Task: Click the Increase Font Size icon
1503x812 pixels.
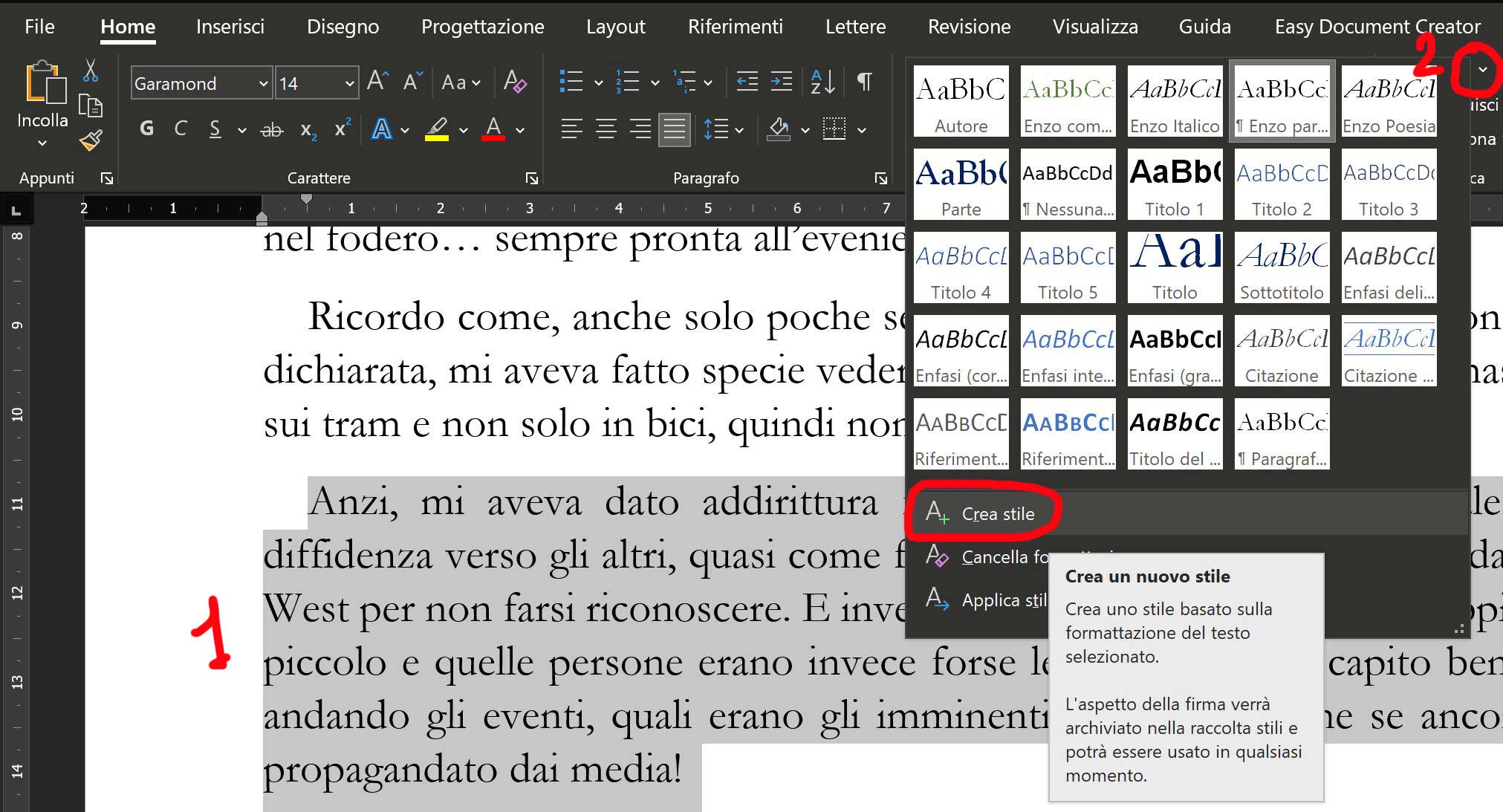Action: (377, 82)
